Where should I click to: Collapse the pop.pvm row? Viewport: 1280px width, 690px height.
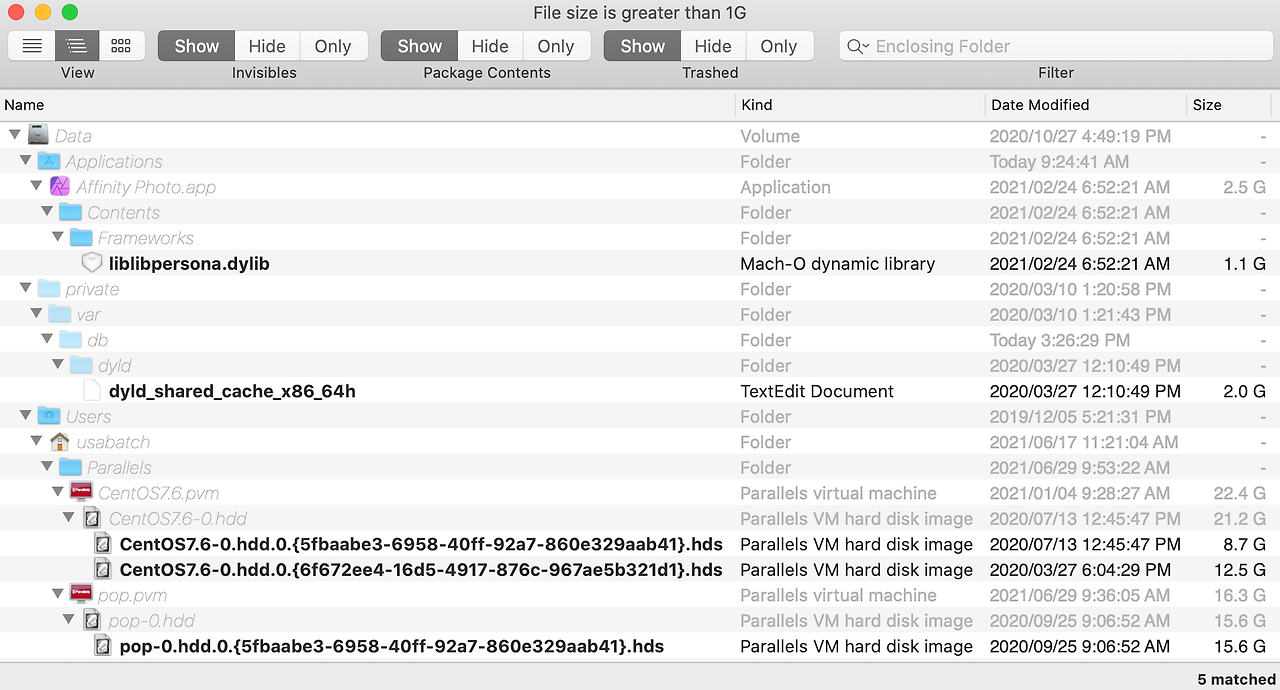[x=58, y=595]
